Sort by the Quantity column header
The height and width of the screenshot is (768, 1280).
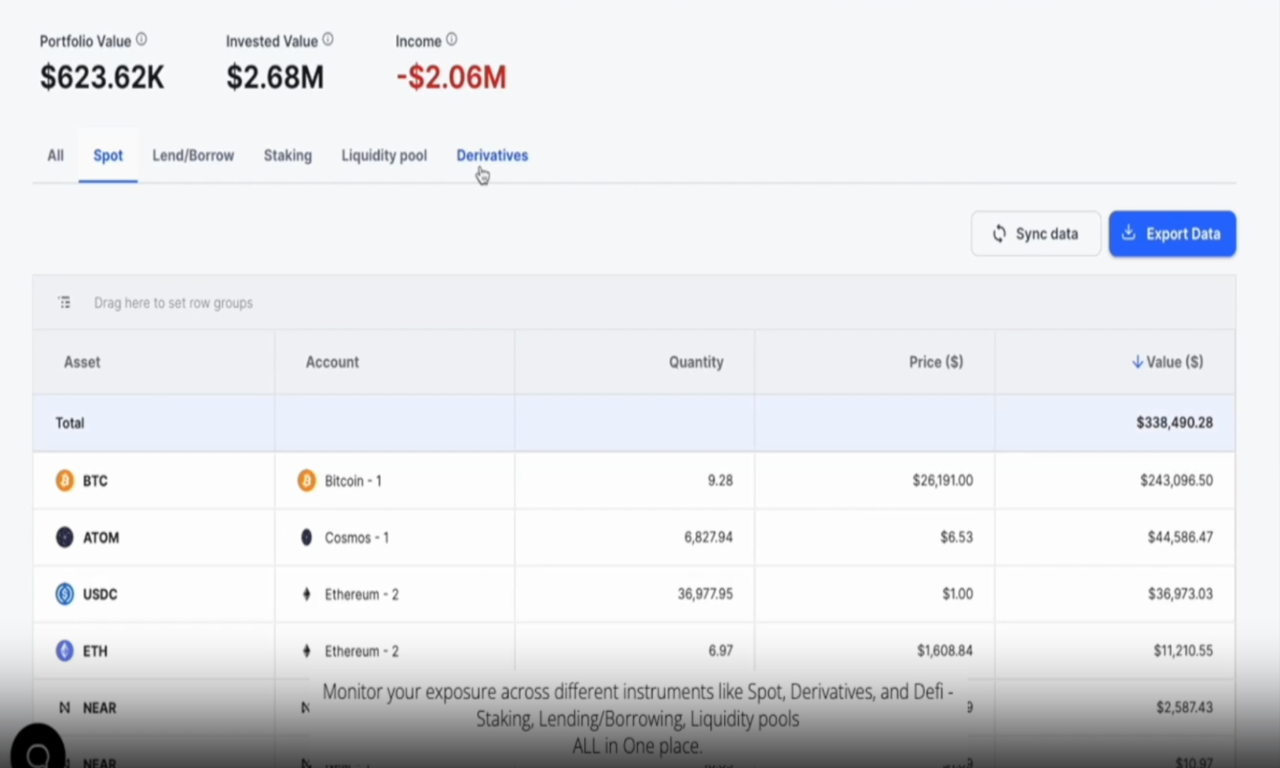click(x=696, y=362)
